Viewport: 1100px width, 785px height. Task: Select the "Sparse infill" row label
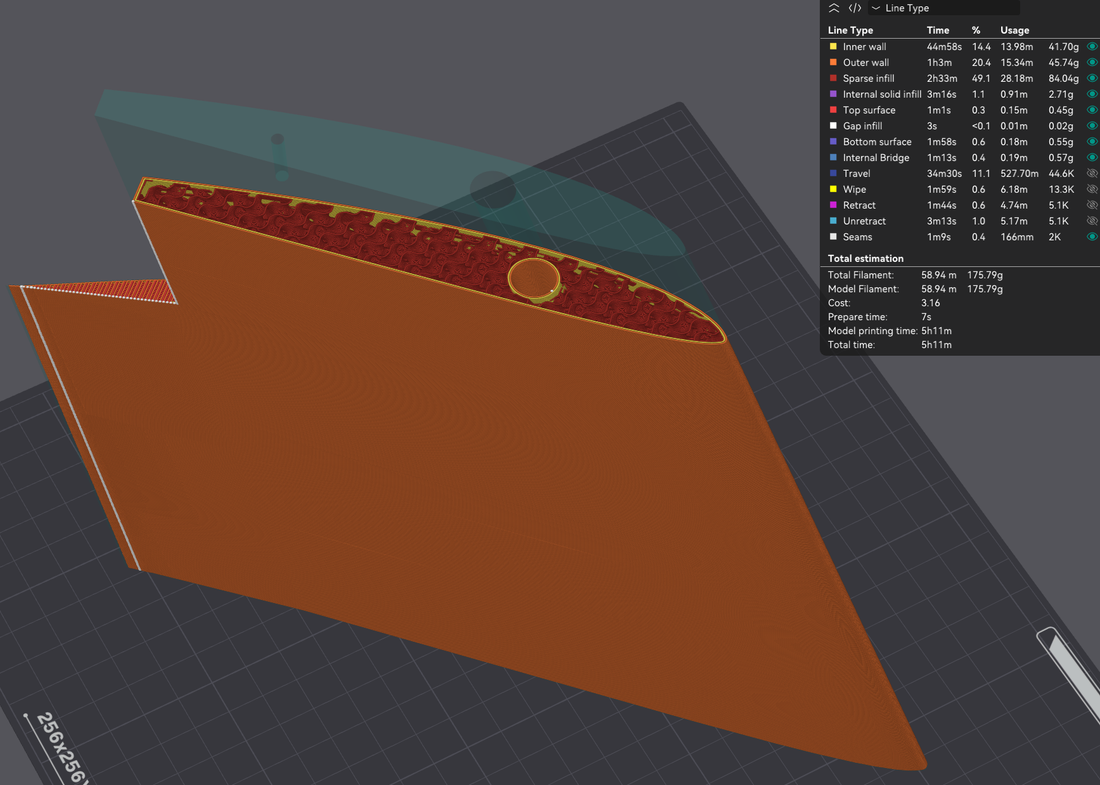[868, 79]
